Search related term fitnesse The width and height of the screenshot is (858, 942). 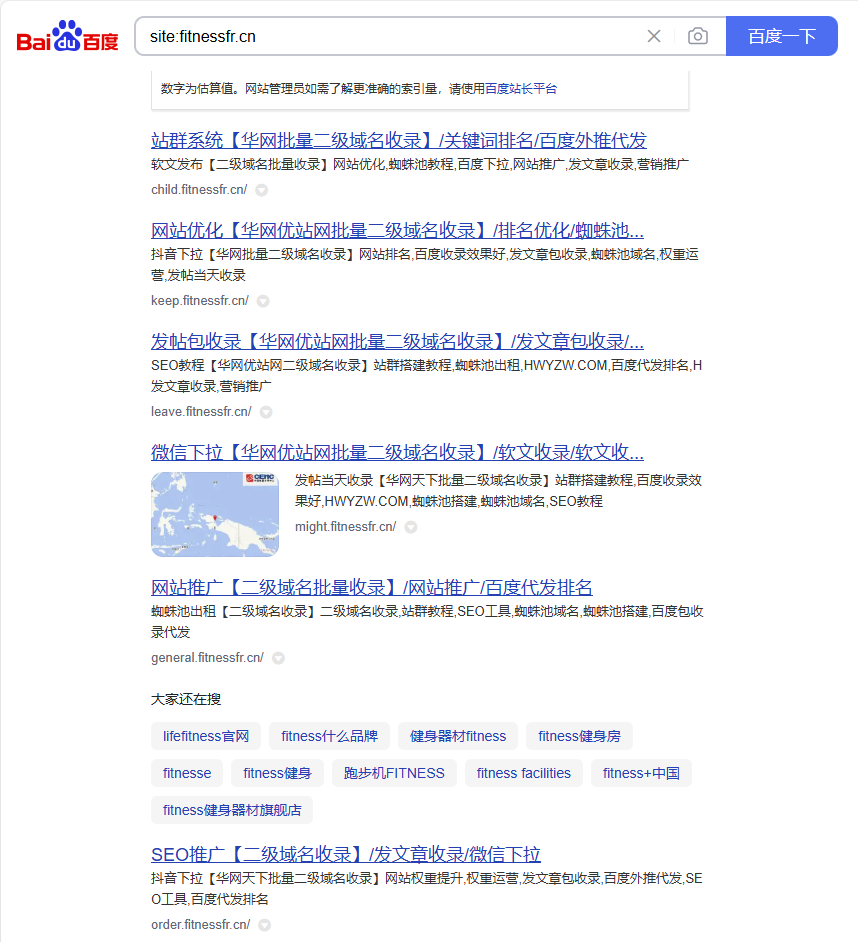[x=187, y=773]
